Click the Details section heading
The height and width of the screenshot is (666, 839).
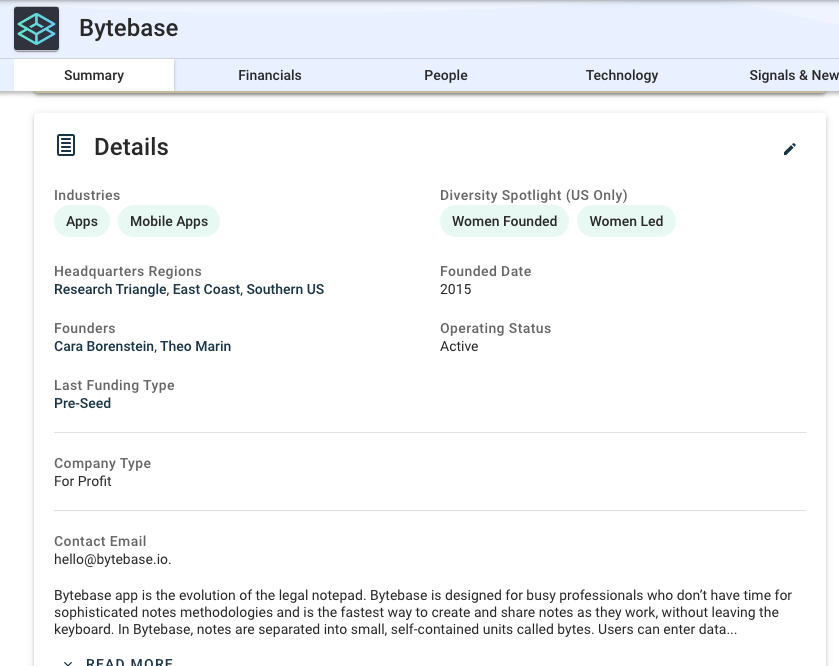[132, 147]
